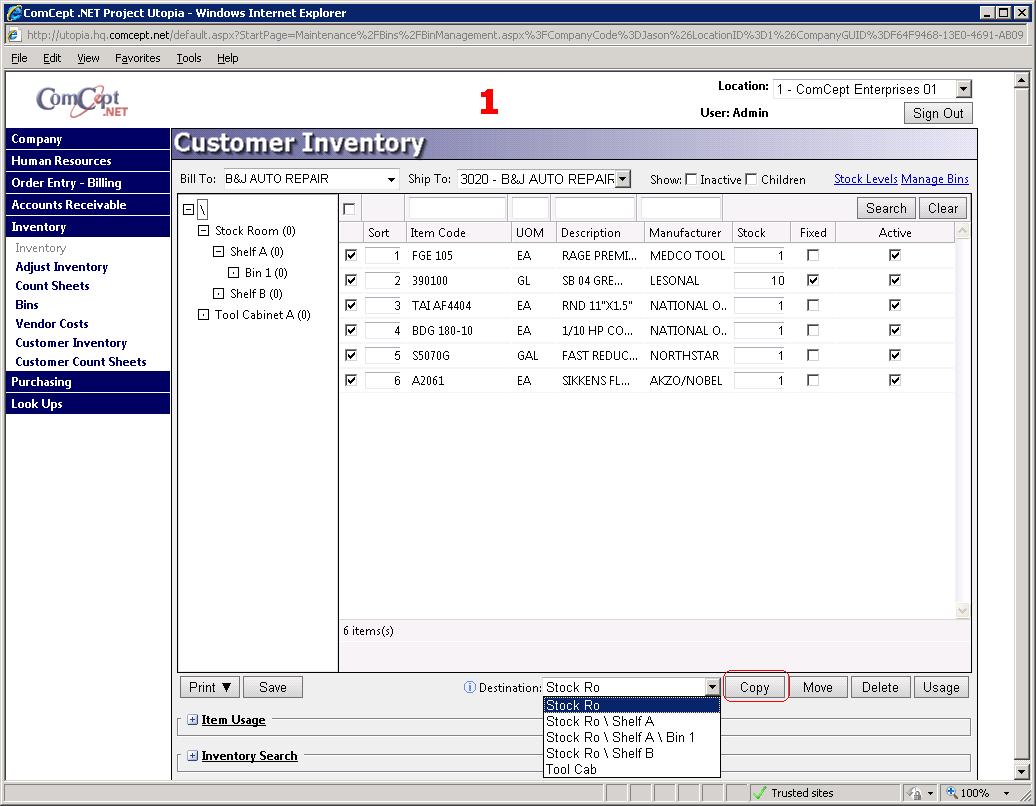The image size is (1036, 806).
Task: Click the Item Code filter field
Action: (x=457, y=208)
